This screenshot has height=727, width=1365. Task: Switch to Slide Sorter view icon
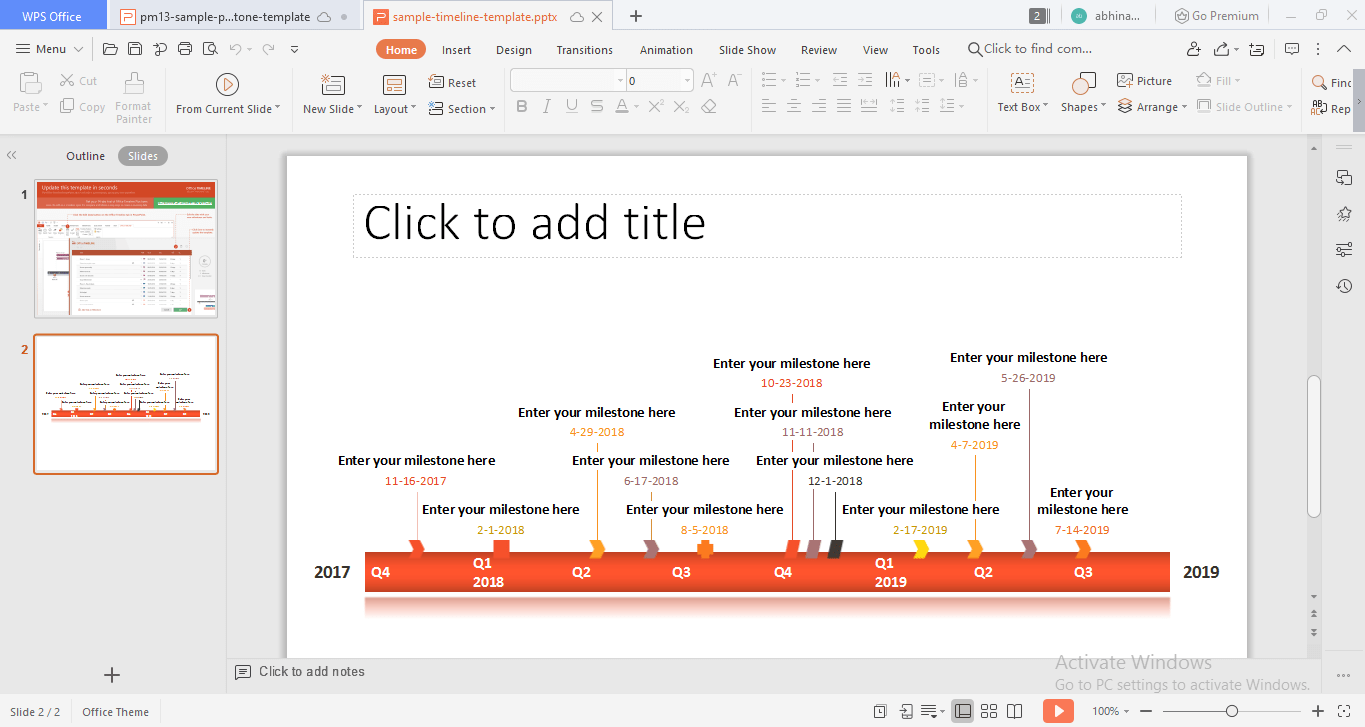[989, 711]
